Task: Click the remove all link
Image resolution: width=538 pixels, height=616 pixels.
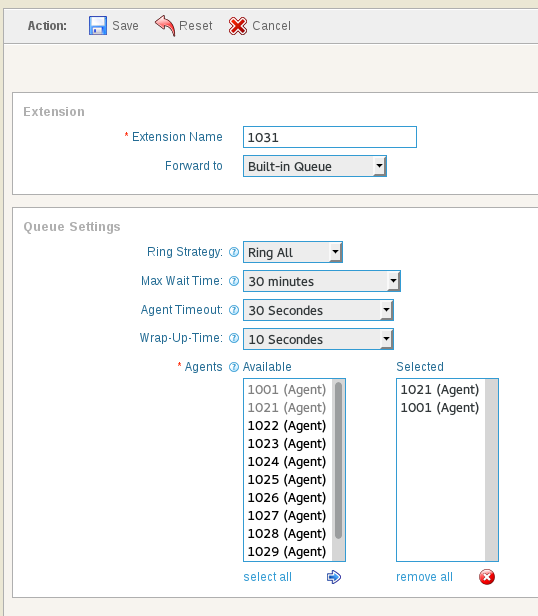Action: pyautogui.click(x=424, y=577)
